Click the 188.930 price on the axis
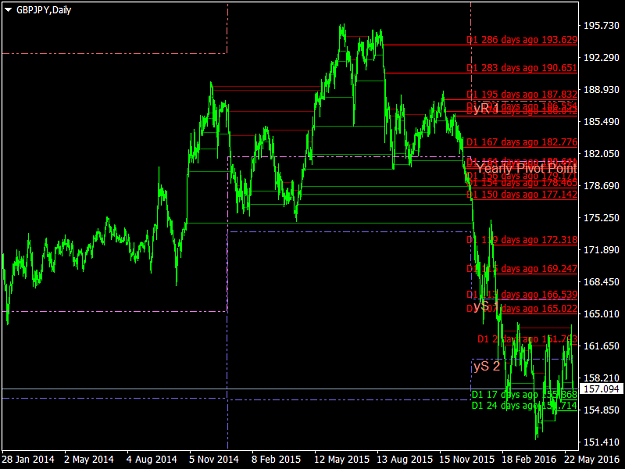The width and height of the screenshot is (625, 469). point(601,90)
